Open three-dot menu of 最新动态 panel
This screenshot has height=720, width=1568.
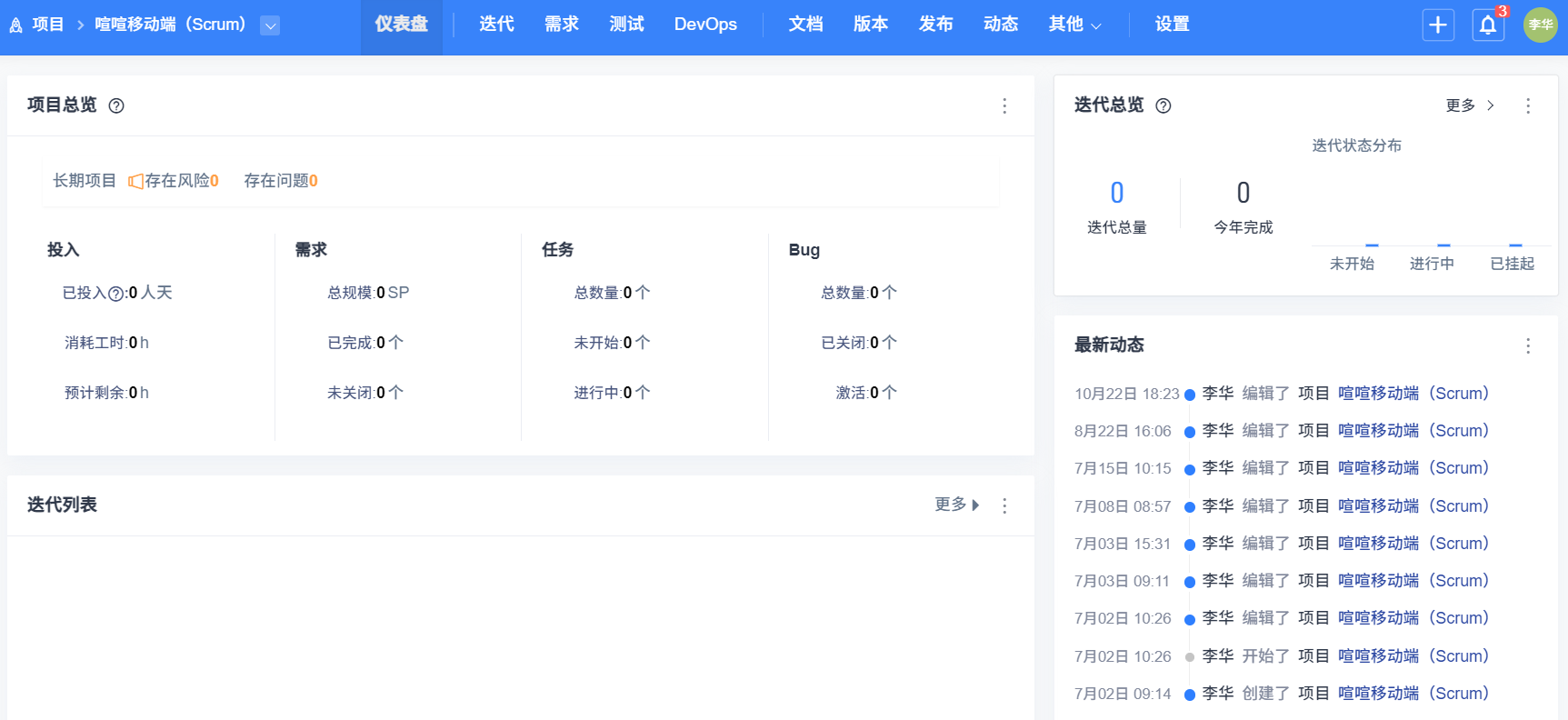coord(1528,346)
